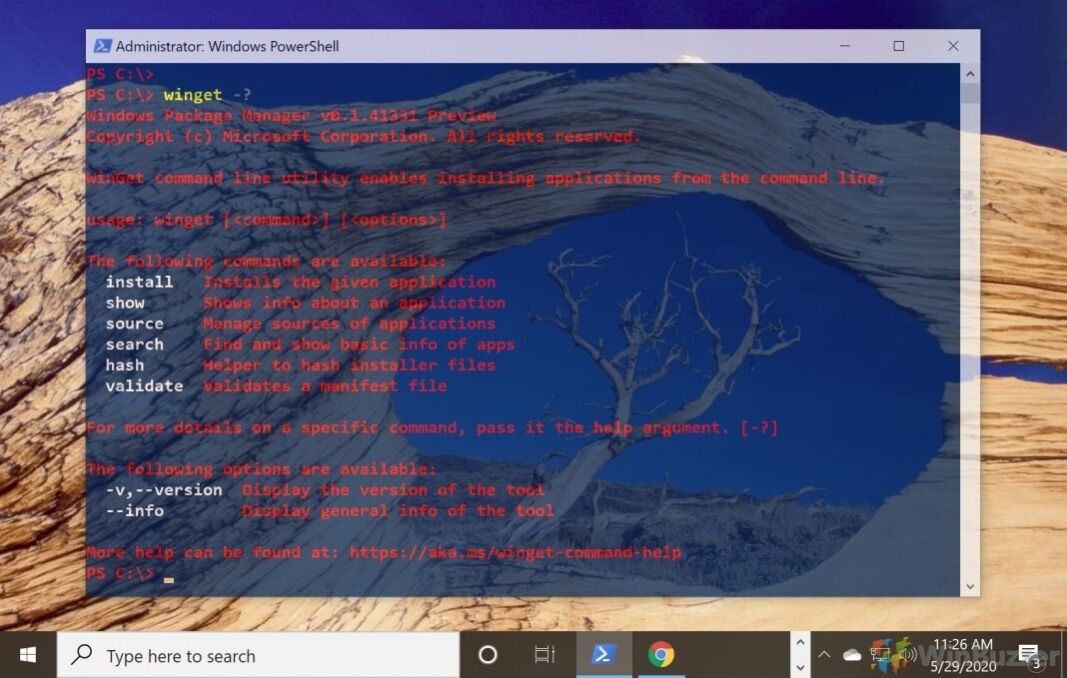This screenshot has width=1067, height=678.
Task: Click the PowerShell vertical scrollbar thumb
Action: tap(970, 94)
